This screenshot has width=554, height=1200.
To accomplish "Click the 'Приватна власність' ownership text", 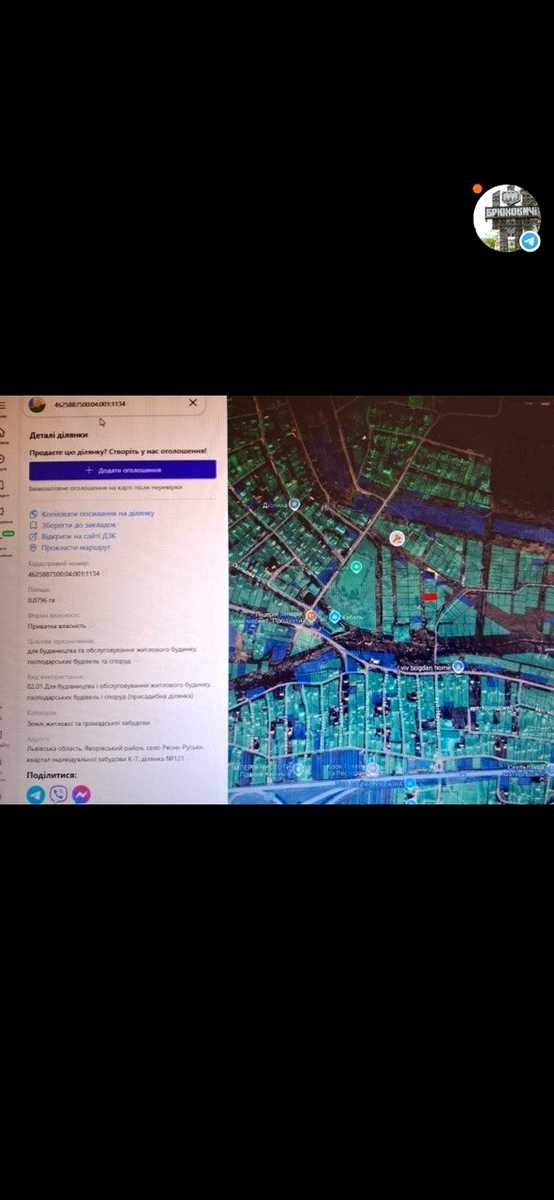I will pos(57,626).
